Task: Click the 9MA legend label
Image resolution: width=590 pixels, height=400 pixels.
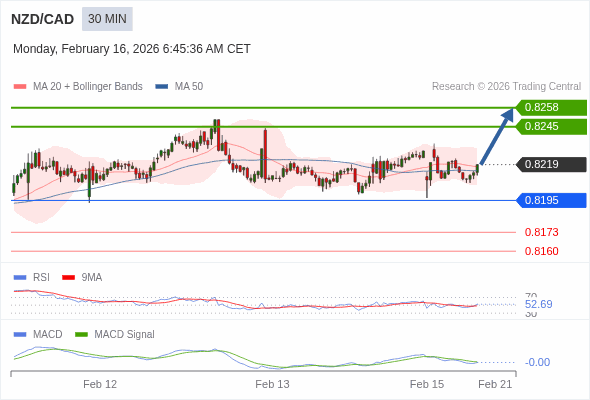Action: [x=92, y=277]
